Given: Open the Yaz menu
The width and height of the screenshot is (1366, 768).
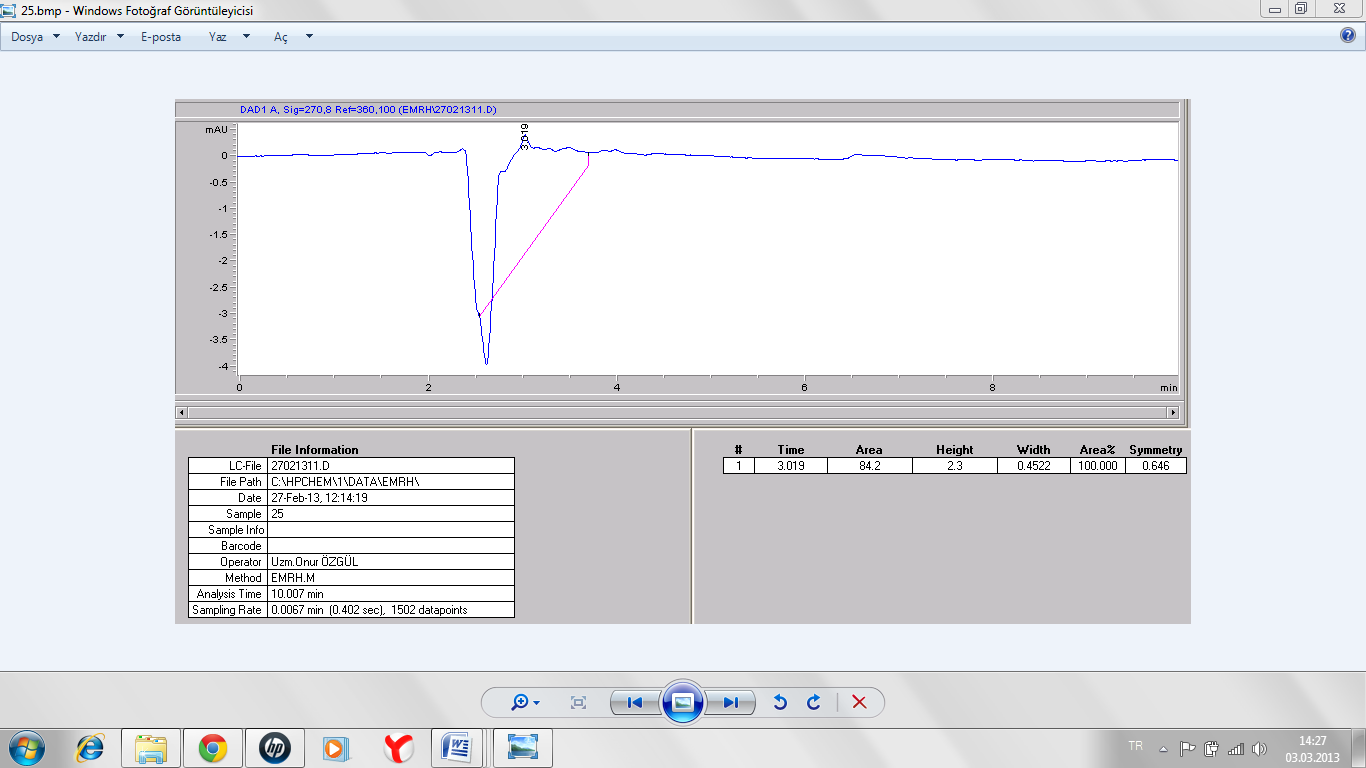Looking at the screenshot, I should (x=218, y=37).
